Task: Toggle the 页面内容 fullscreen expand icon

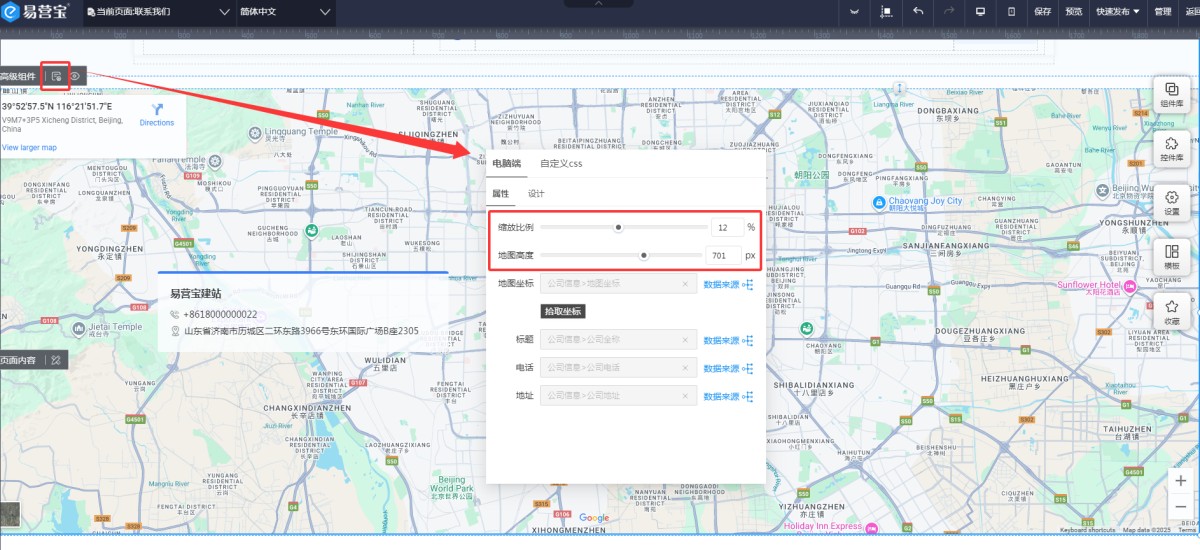Action: (56, 360)
